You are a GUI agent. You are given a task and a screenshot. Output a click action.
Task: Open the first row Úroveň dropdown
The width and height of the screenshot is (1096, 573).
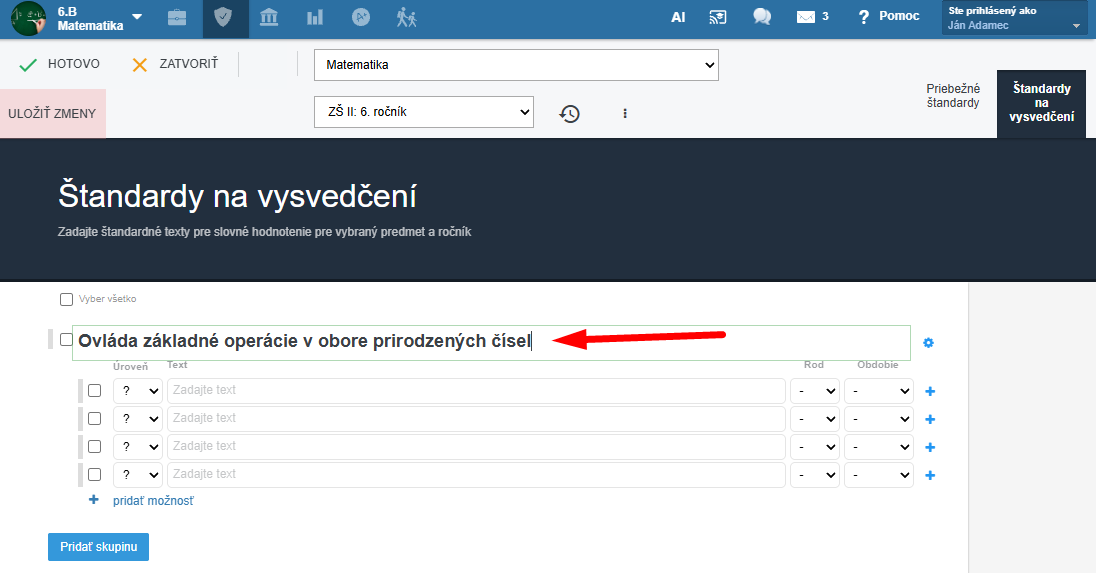coord(138,391)
